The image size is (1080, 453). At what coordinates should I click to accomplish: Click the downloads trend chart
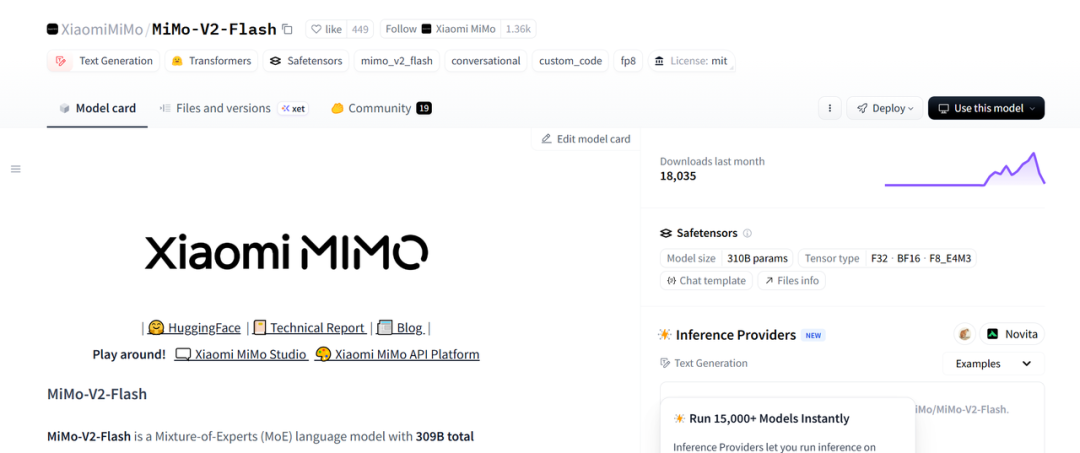964,170
